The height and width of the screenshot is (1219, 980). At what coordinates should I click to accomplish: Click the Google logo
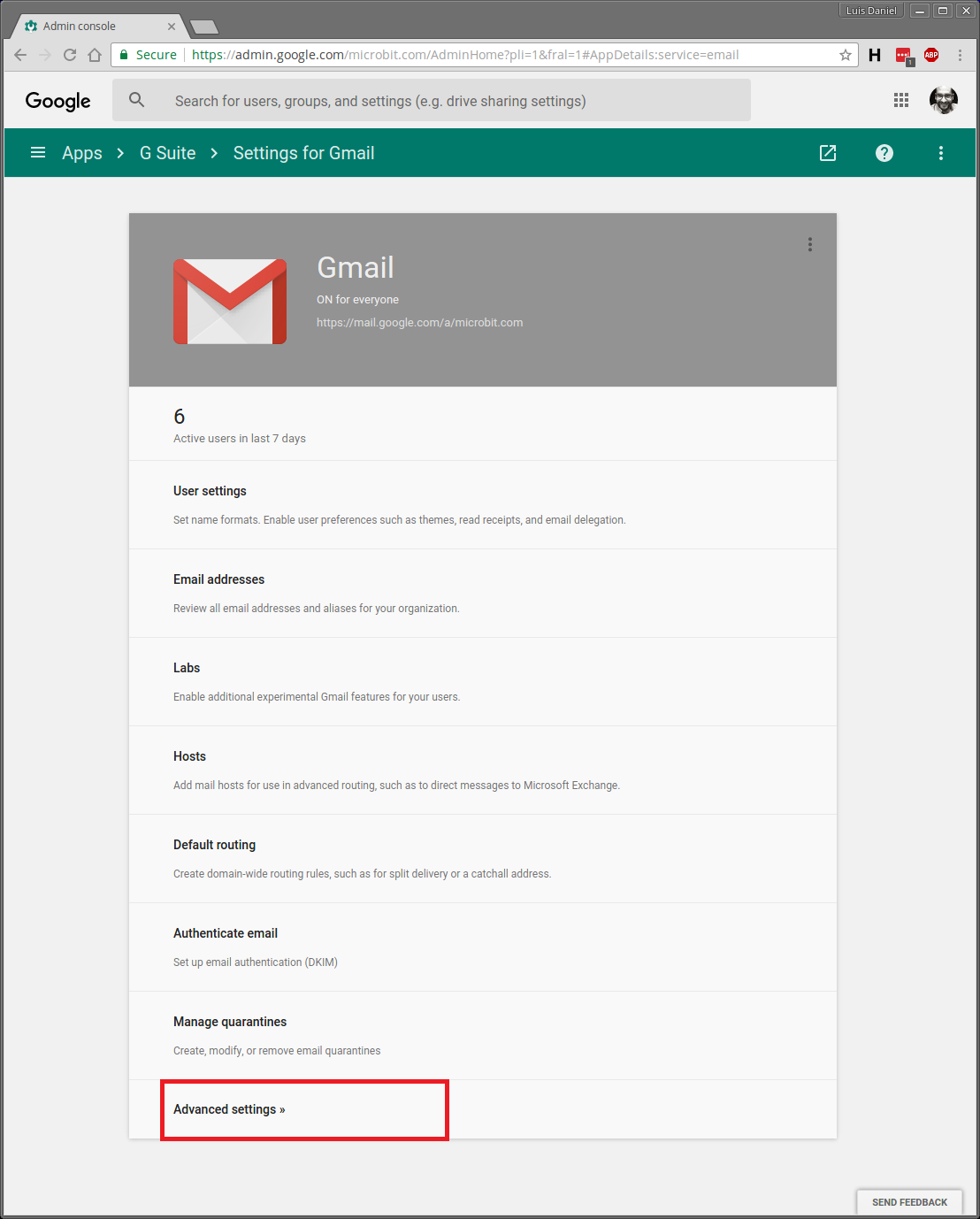[x=57, y=101]
